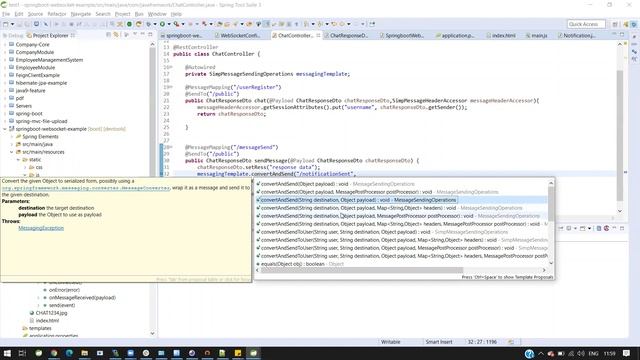Choose equals(Object obj) : boolean proposal

402,264
